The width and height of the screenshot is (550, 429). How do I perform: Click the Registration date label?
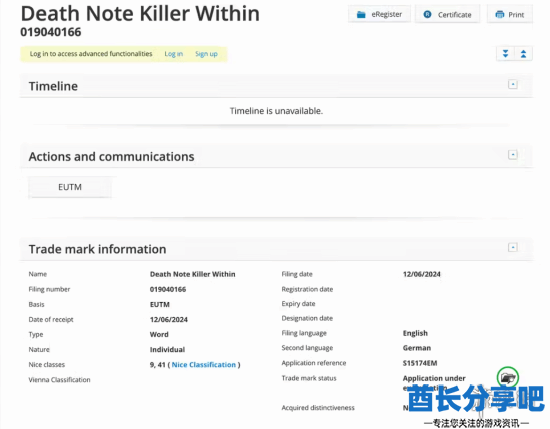coord(307,289)
